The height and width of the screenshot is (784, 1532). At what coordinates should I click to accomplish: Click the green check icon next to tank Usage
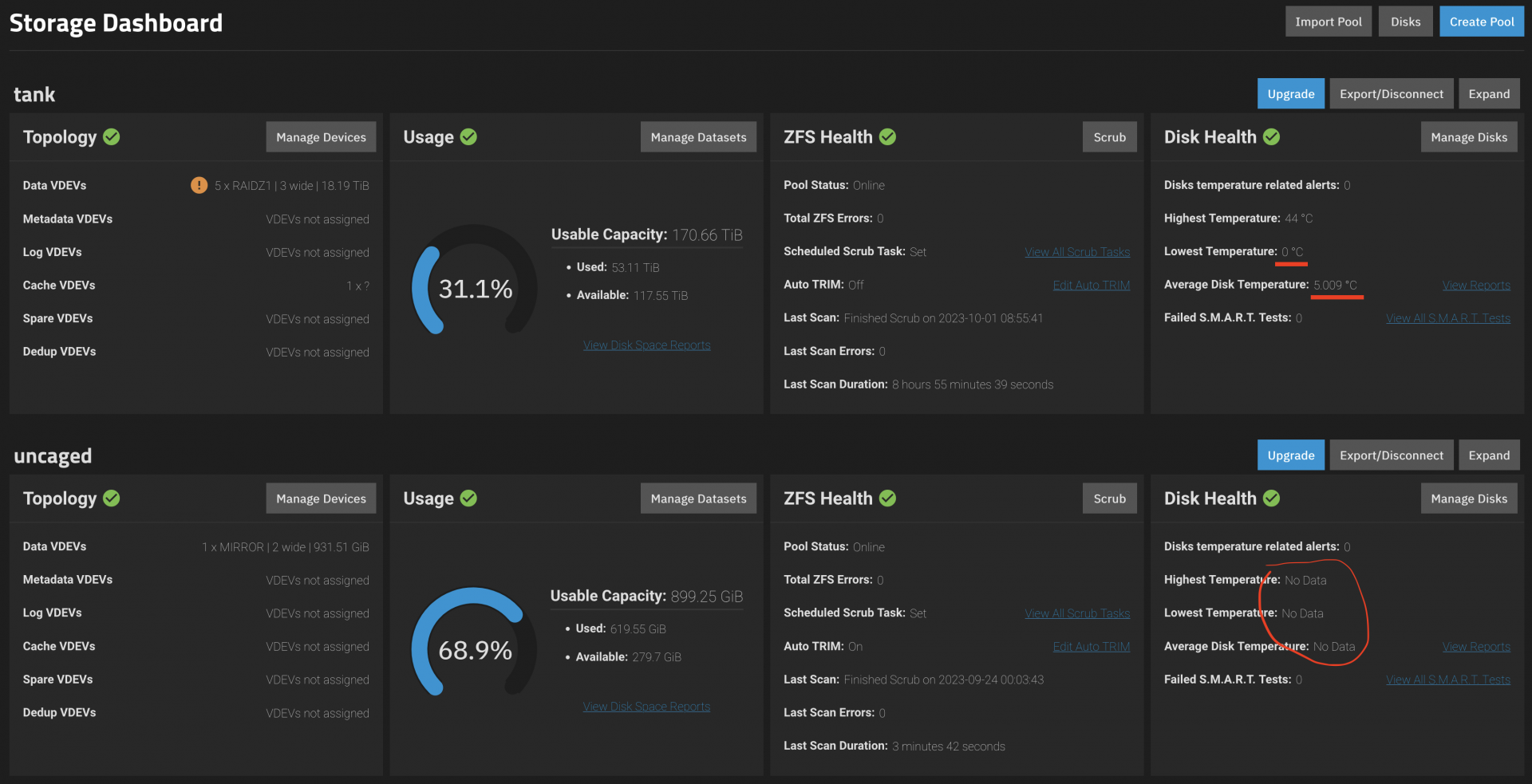(468, 137)
